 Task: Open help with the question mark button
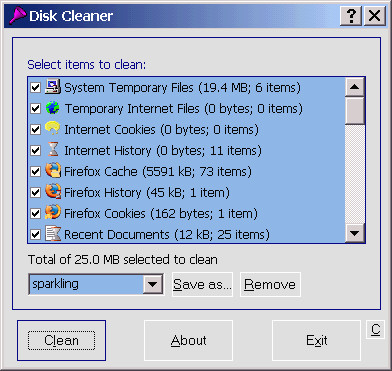pyautogui.click(x=351, y=16)
